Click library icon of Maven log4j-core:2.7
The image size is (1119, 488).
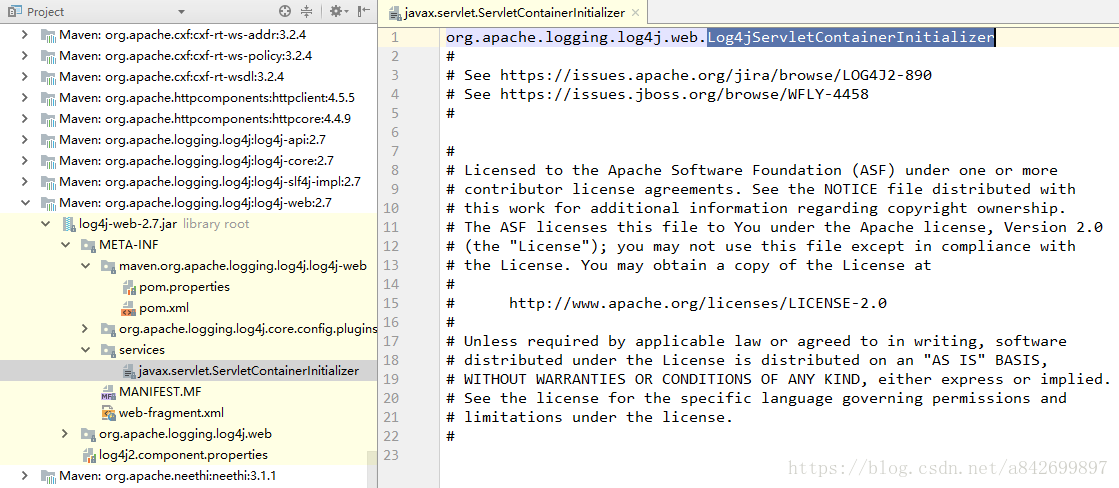pyautogui.click(x=49, y=161)
